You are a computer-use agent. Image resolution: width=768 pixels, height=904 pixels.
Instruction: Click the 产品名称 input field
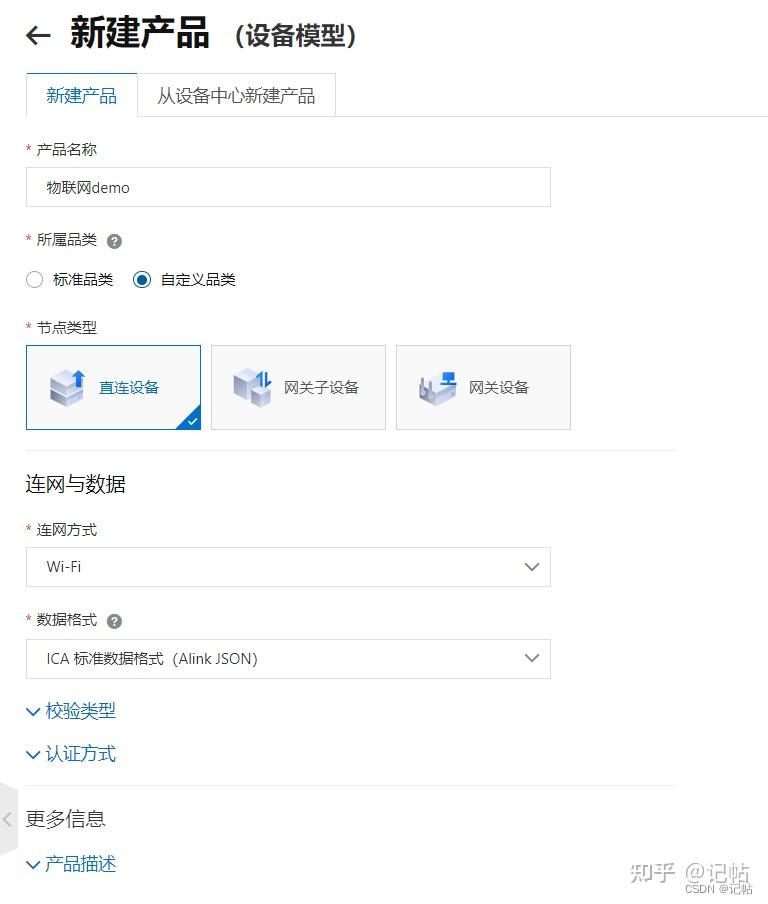(x=288, y=187)
